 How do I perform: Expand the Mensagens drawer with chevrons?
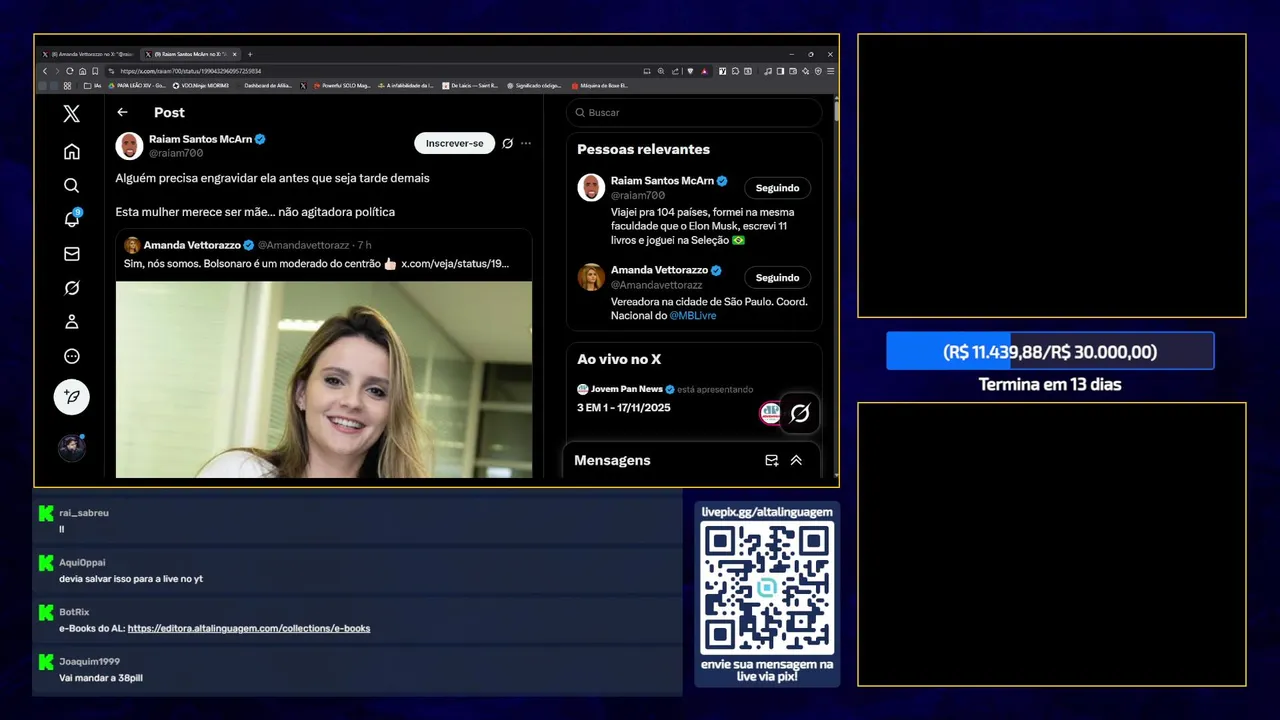coord(796,461)
